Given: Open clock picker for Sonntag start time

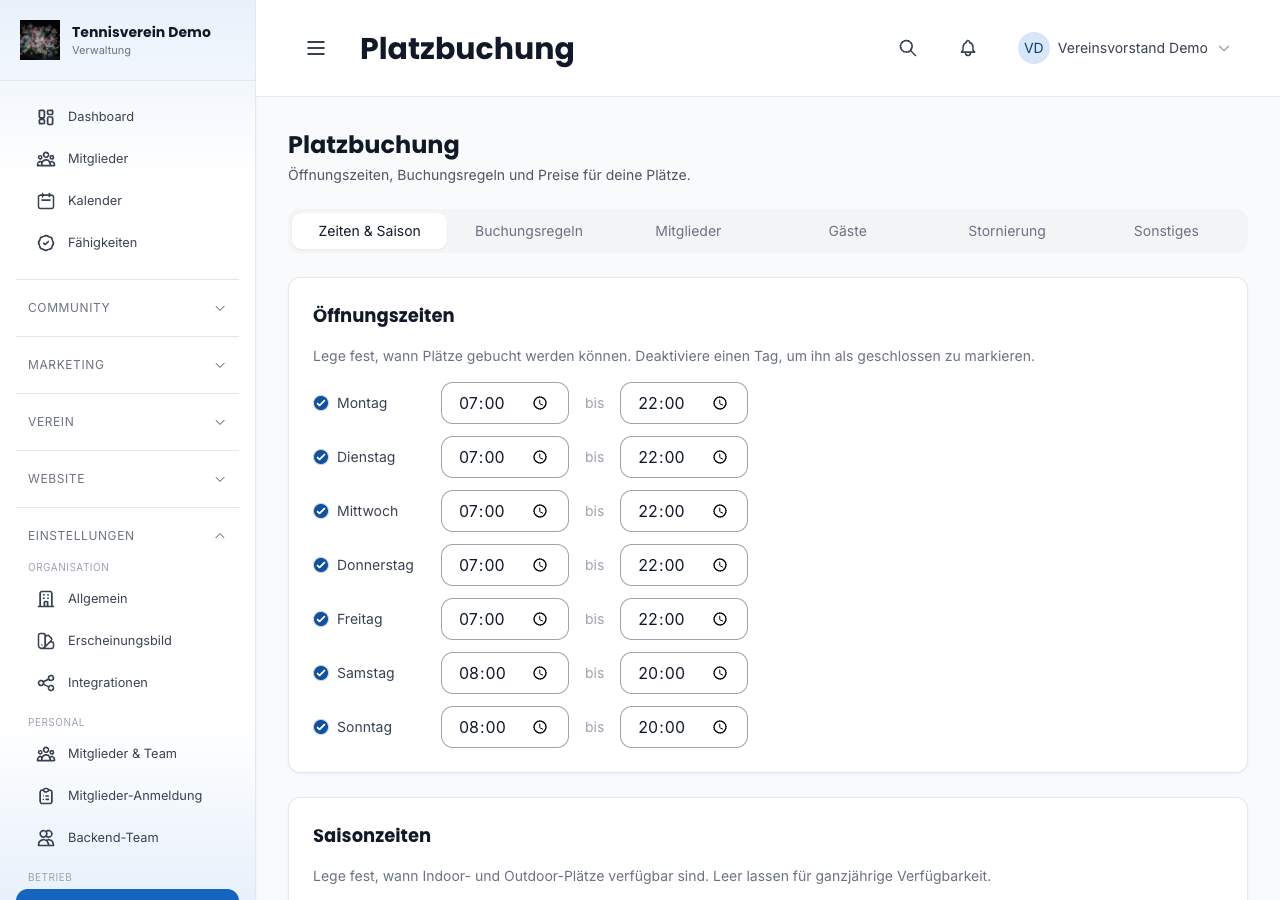Looking at the screenshot, I should (540, 727).
